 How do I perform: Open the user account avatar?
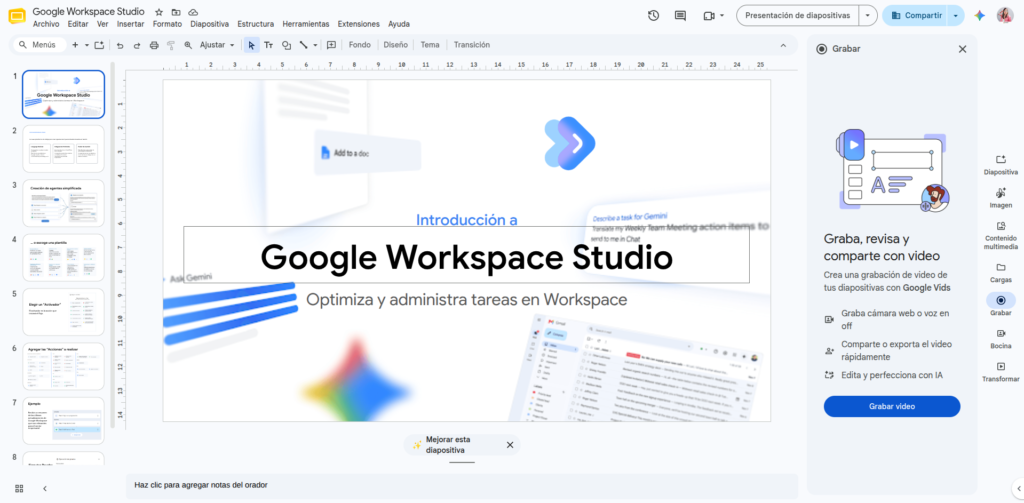pos(1004,16)
